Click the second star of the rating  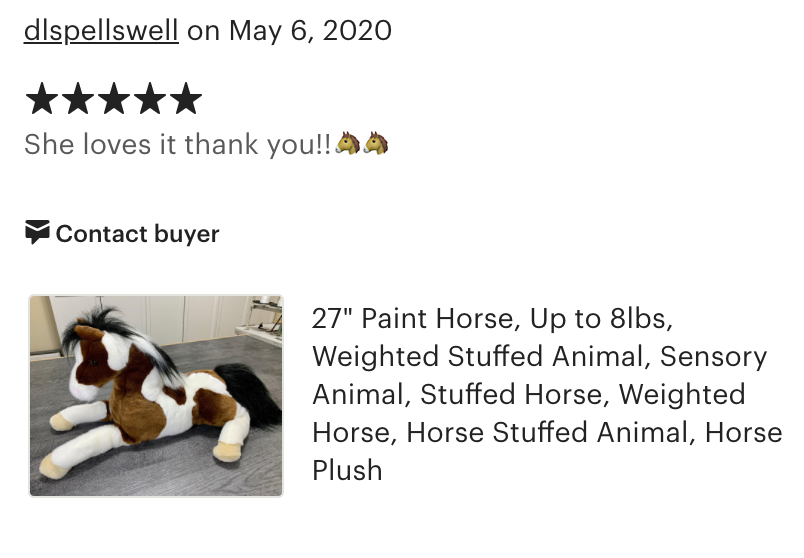(77, 100)
